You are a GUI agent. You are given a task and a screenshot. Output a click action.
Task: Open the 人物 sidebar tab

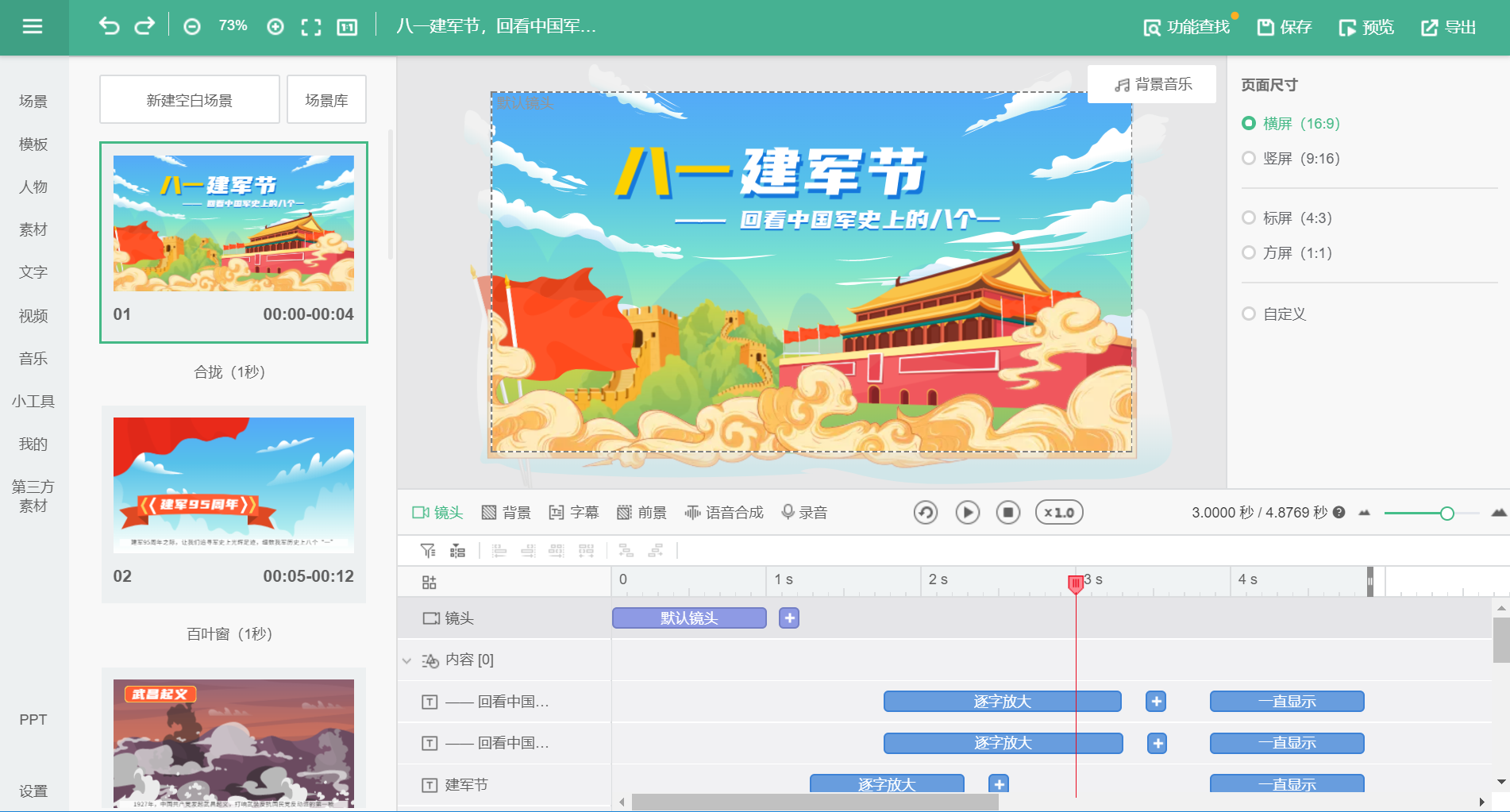[33, 187]
